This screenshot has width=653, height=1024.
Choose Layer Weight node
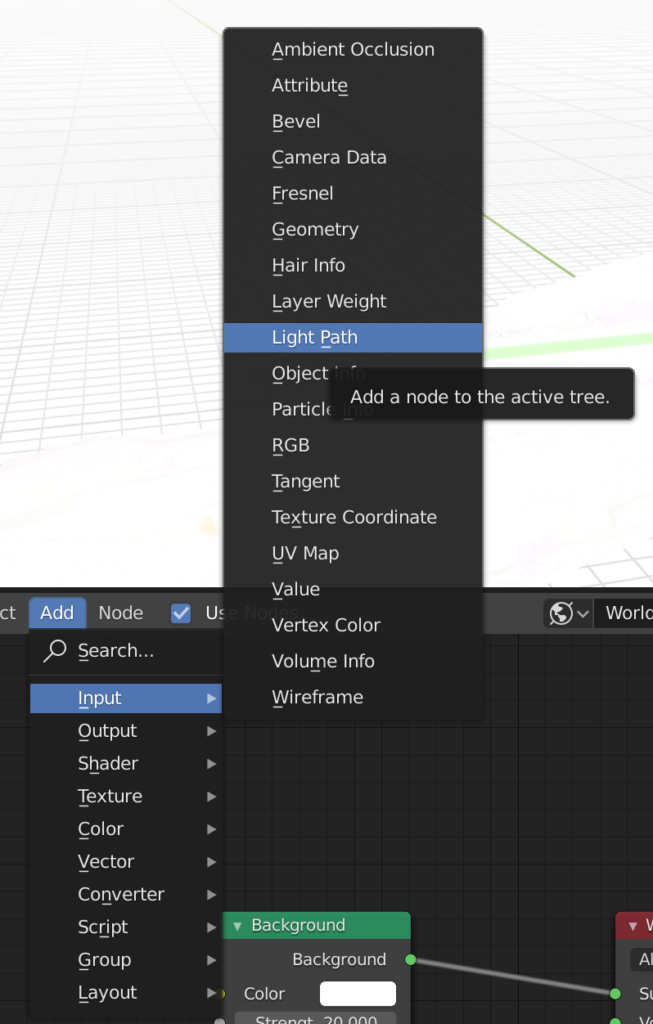pos(353,301)
